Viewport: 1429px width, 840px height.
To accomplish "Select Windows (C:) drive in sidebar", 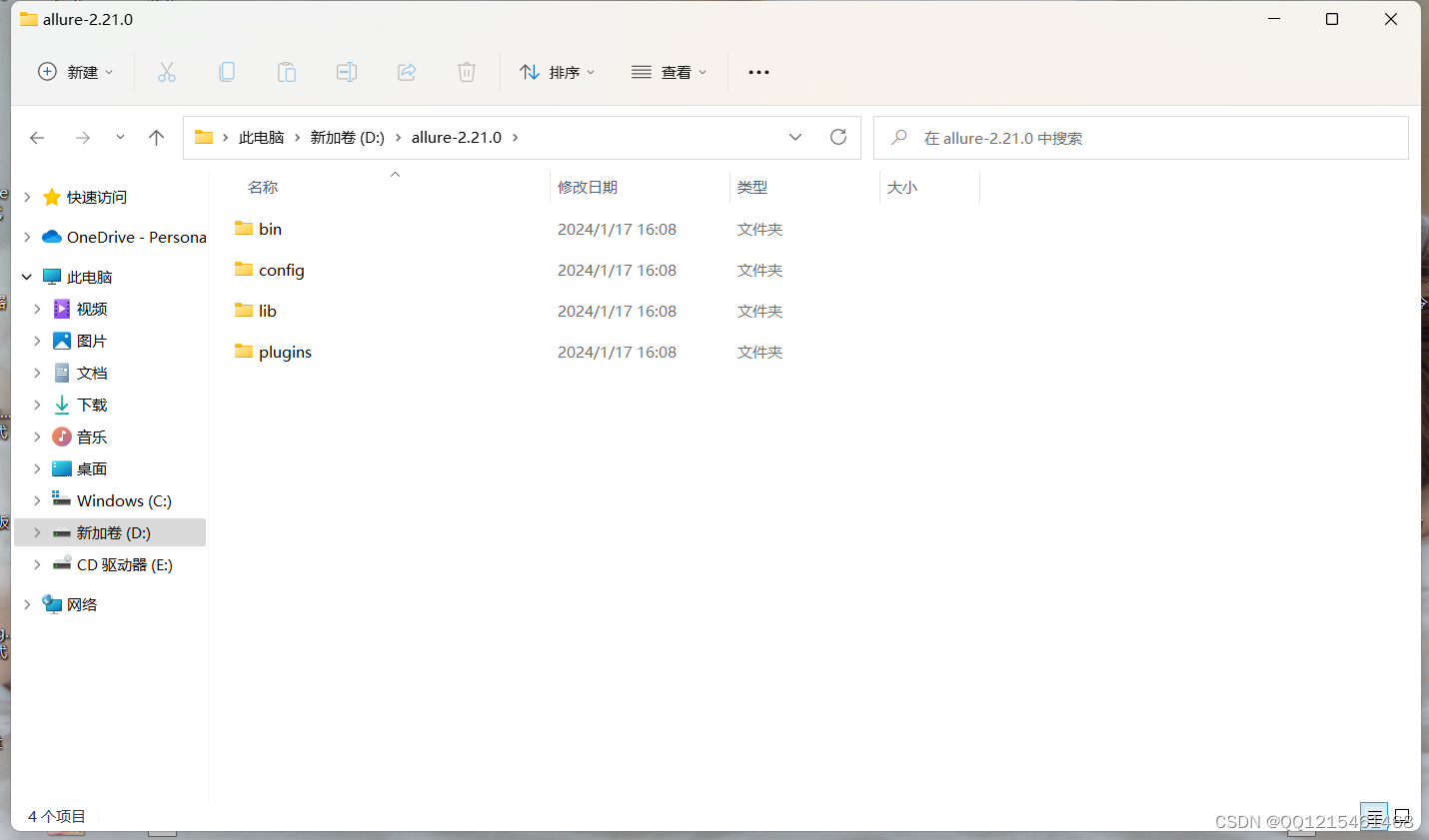I will 124,500.
